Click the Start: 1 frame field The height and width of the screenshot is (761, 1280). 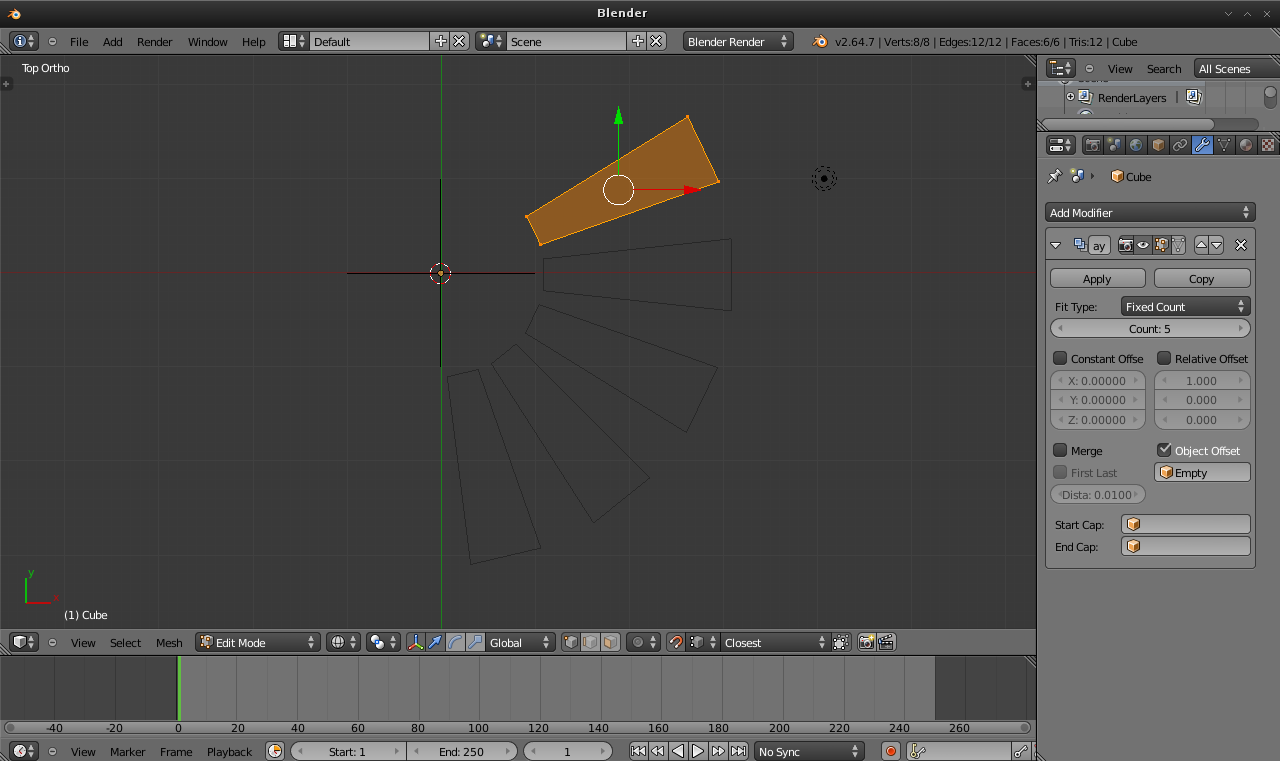(348, 751)
